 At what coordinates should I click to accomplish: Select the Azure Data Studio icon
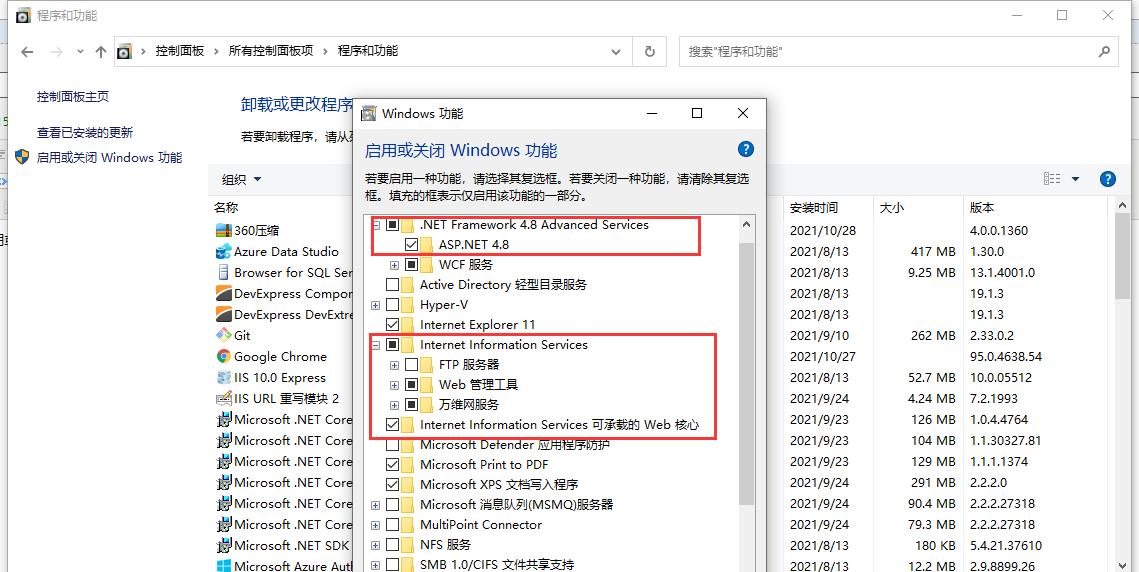tap(224, 251)
